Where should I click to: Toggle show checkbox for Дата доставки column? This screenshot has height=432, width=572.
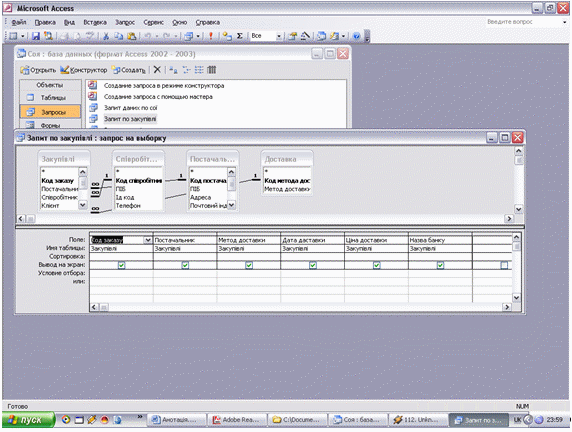click(x=313, y=265)
